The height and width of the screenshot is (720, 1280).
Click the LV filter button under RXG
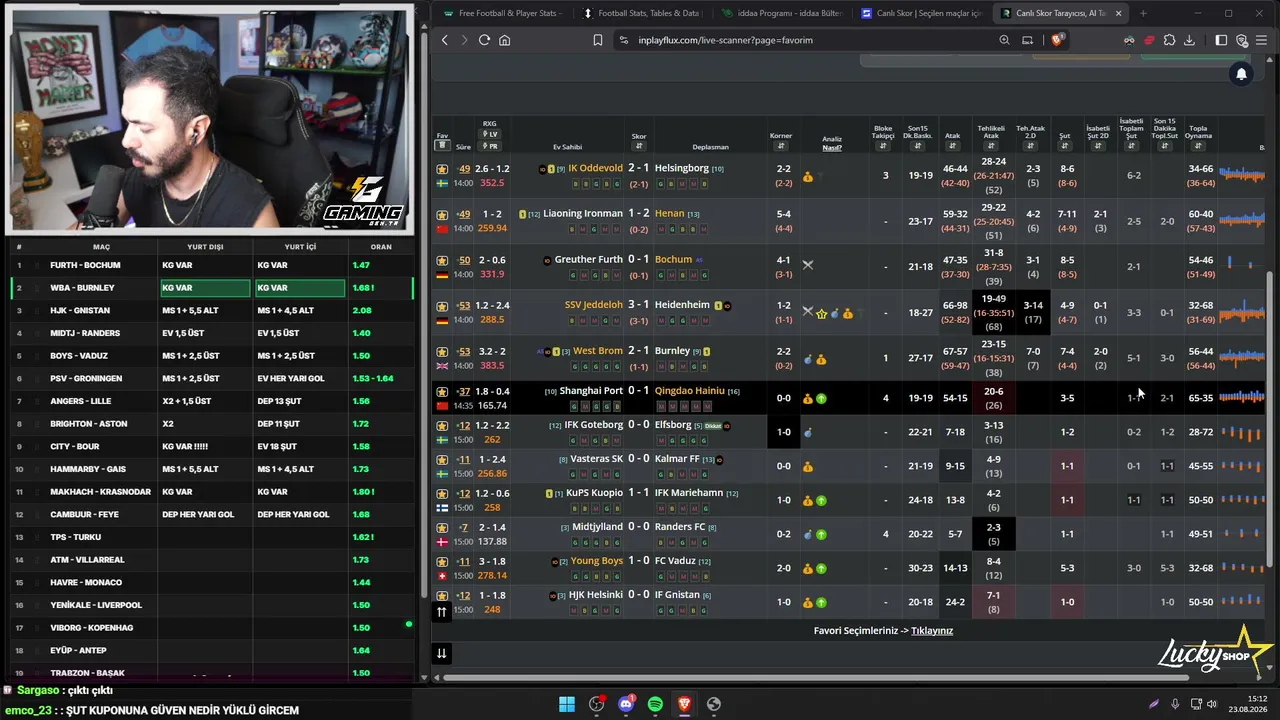click(x=489, y=134)
